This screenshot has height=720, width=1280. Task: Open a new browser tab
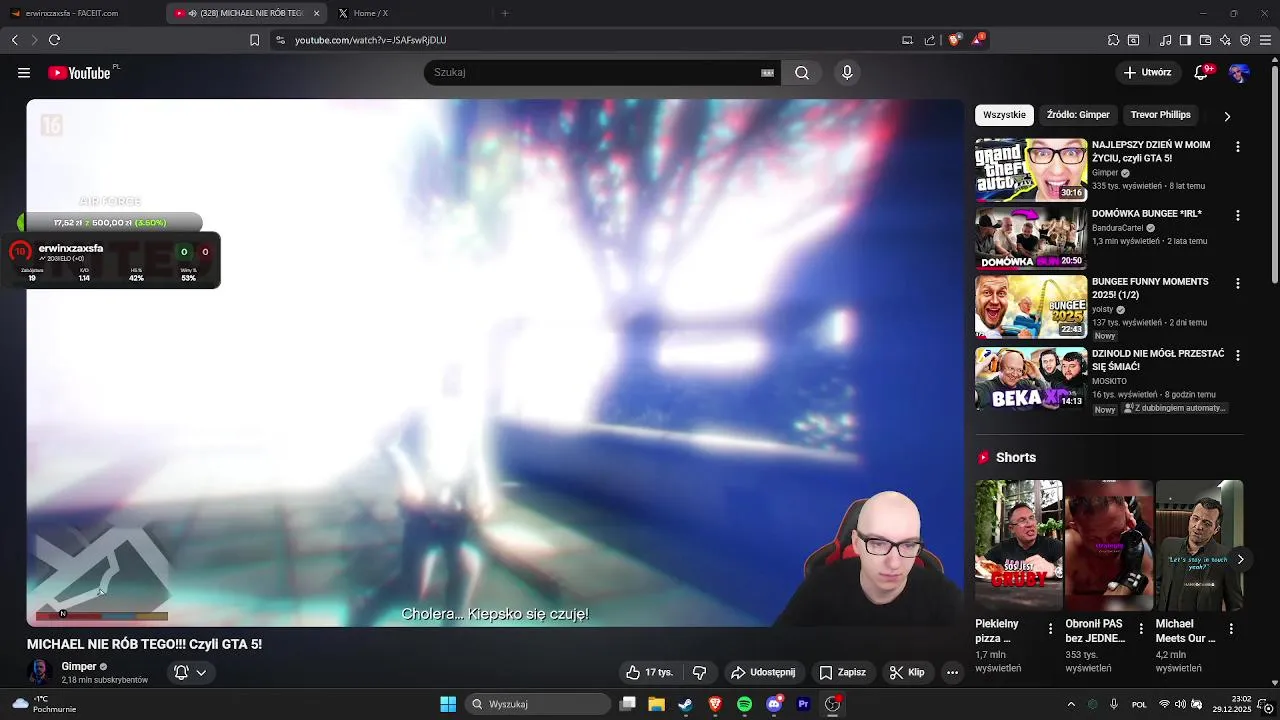[x=505, y=13]
